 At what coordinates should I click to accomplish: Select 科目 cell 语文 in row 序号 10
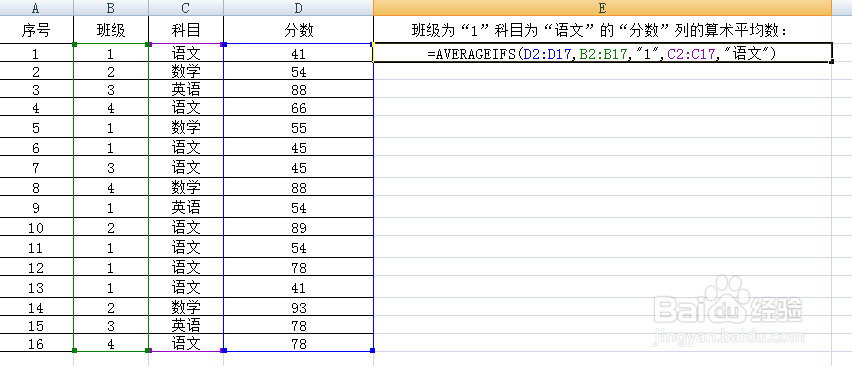[186, 228]
